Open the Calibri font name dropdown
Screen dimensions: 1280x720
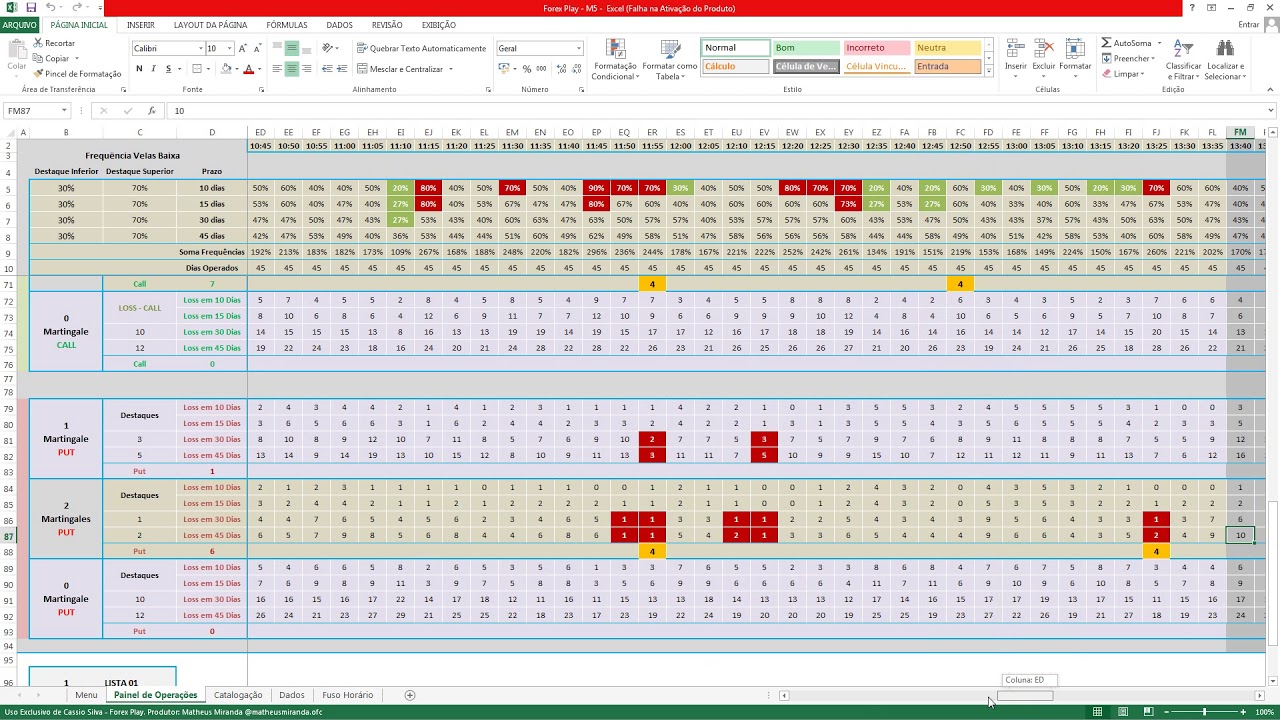click(x=199, y=48)
